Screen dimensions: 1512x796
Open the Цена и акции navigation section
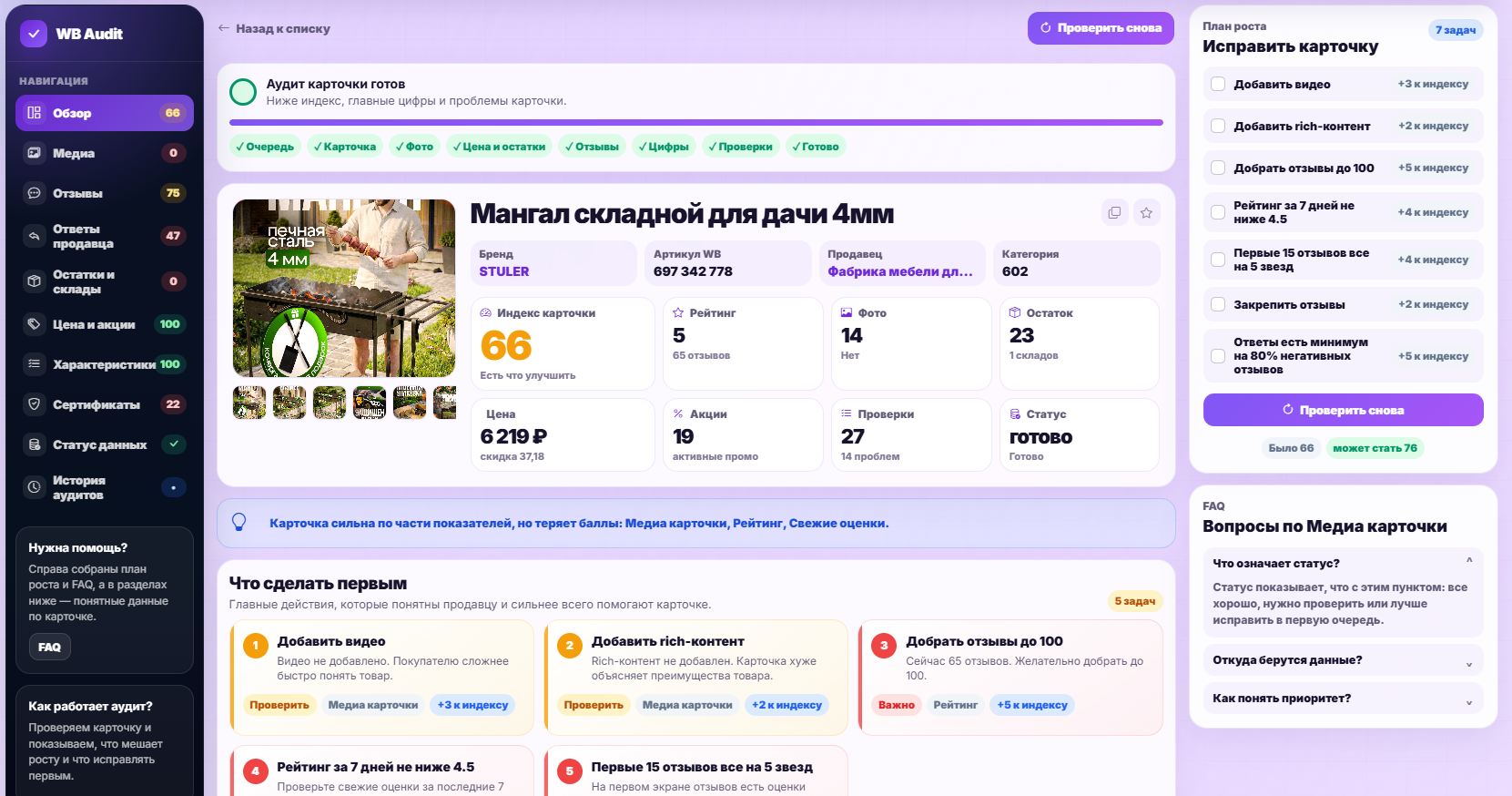[x=105, y=324]
